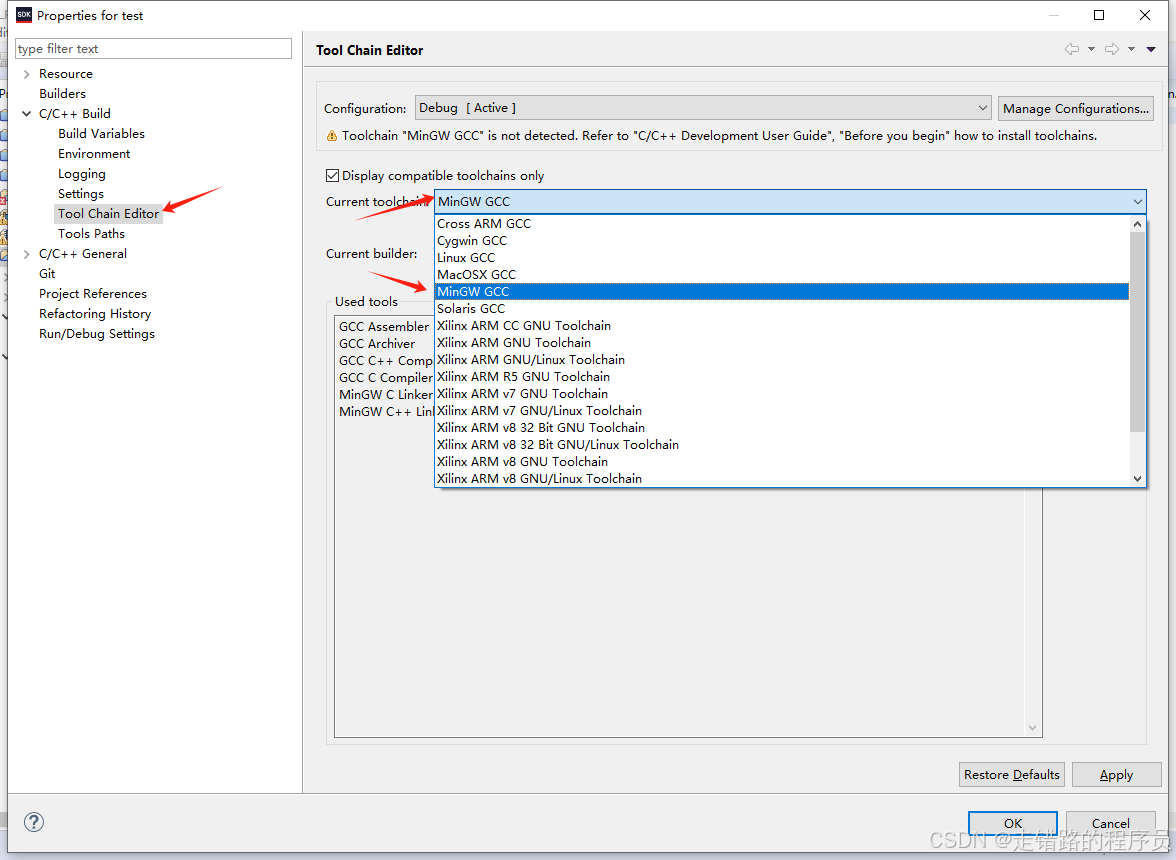Select Builders in the tree
The width and height of the screenshot is (1176, 860).
62,94
